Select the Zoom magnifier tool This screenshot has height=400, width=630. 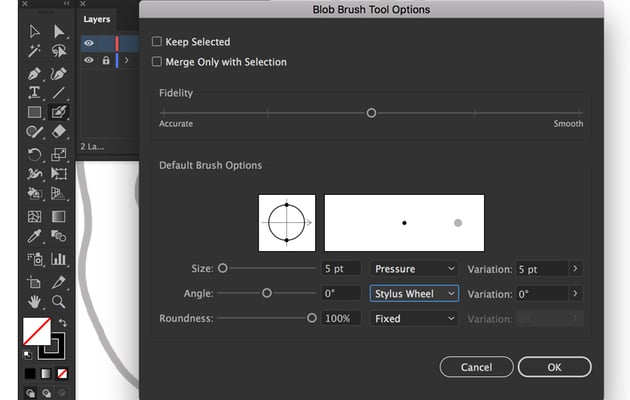pos(59,301)
